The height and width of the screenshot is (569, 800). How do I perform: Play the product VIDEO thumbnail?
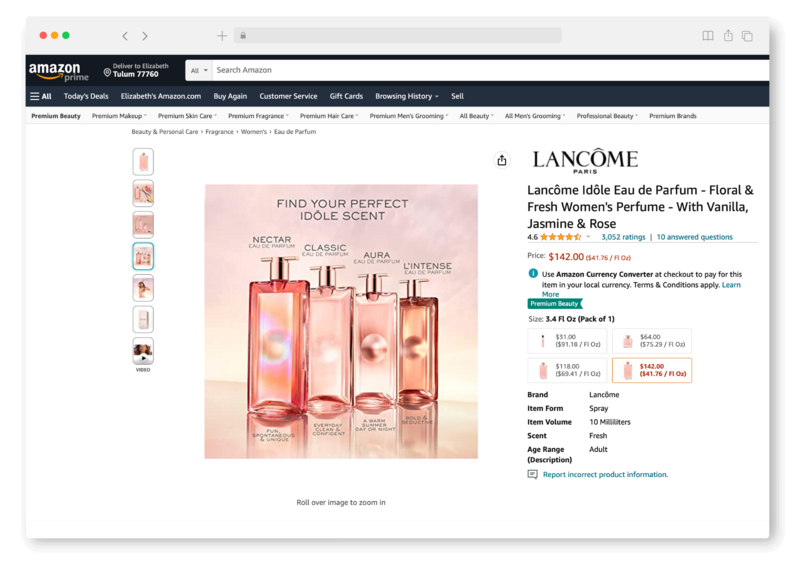[x=143, y=351]
